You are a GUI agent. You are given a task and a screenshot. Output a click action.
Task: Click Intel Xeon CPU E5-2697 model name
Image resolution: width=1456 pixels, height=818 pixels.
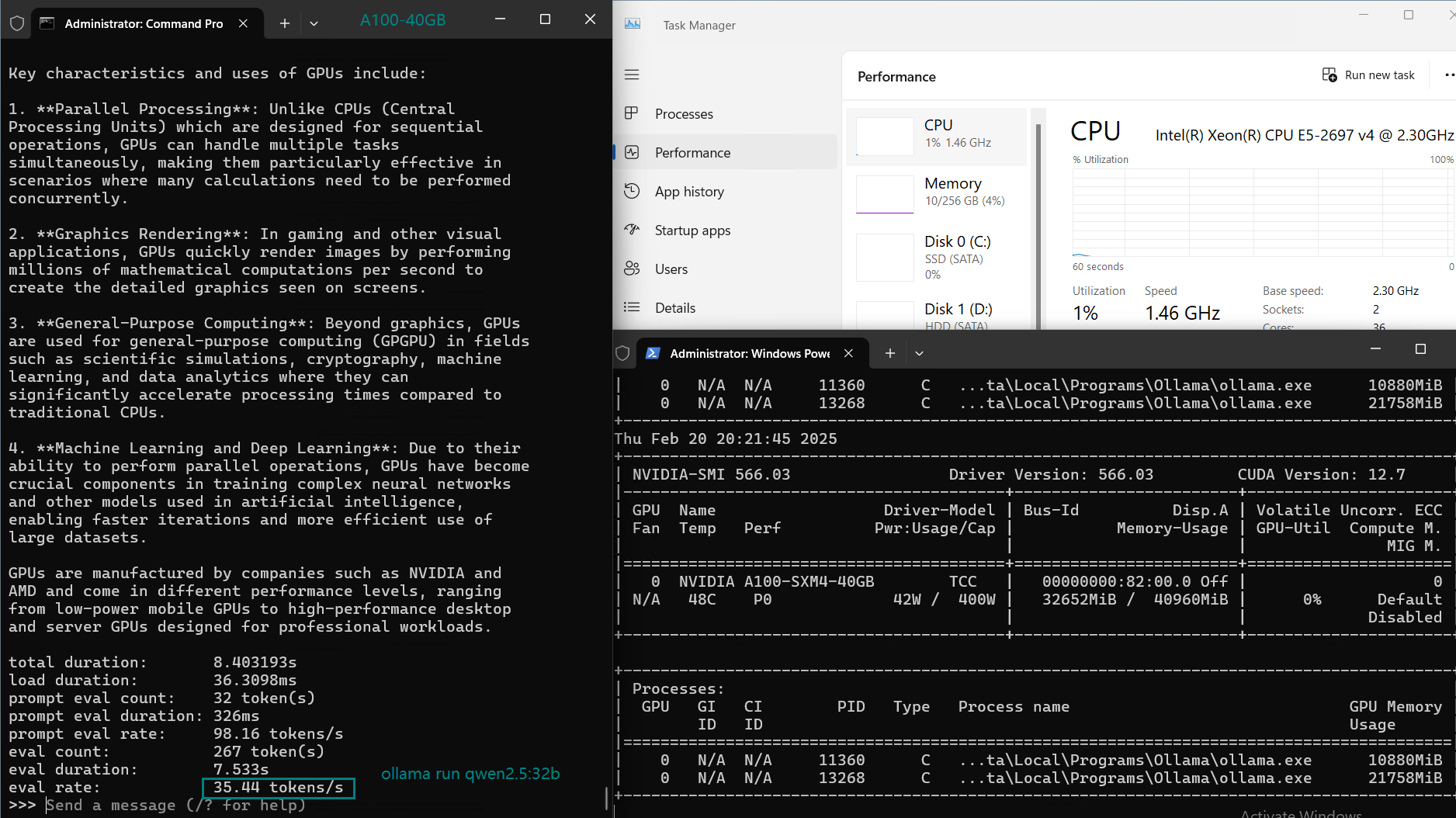pos(1304,135)
